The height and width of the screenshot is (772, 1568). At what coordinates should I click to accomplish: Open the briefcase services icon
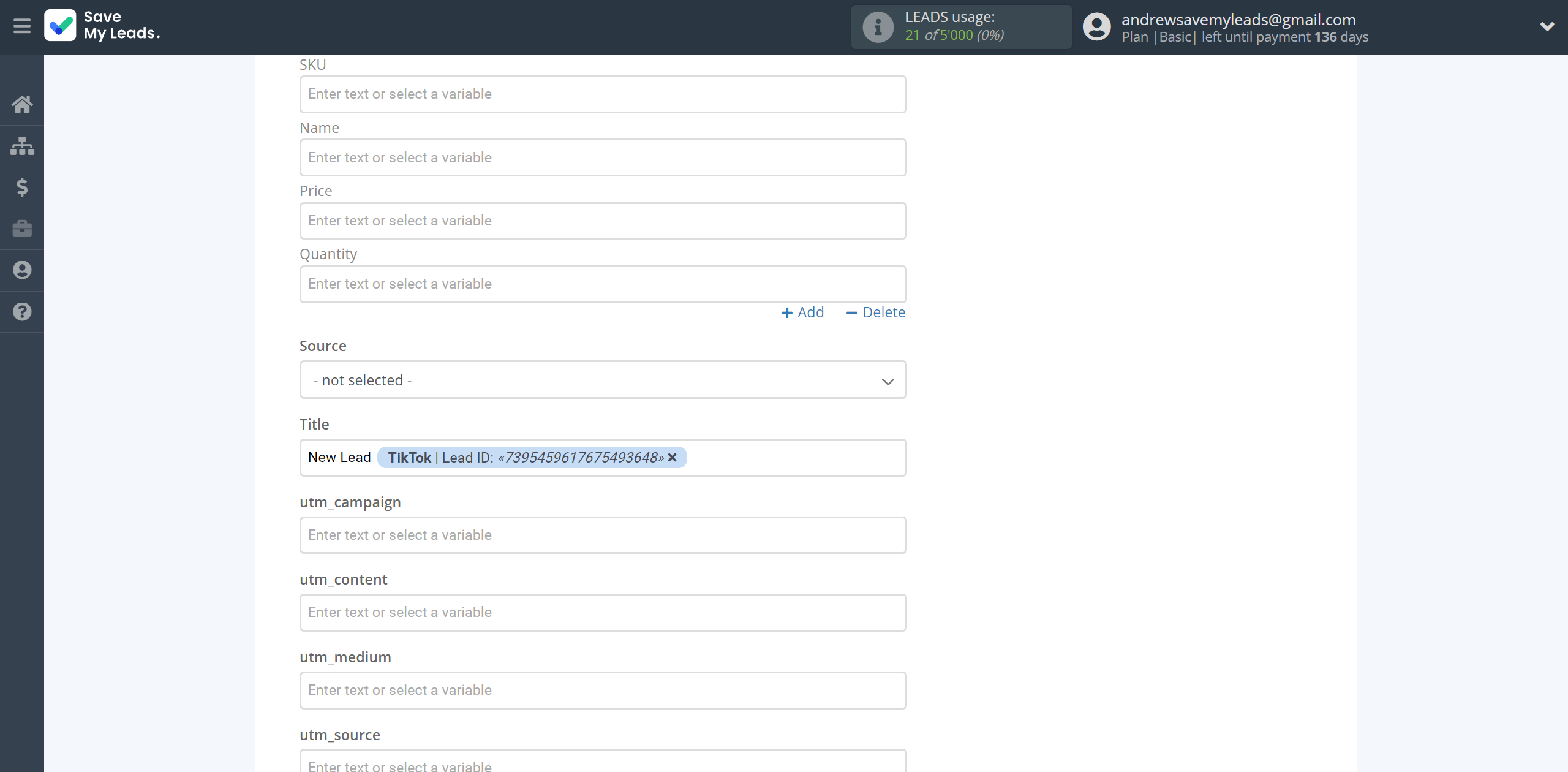(x=22, y=229)
